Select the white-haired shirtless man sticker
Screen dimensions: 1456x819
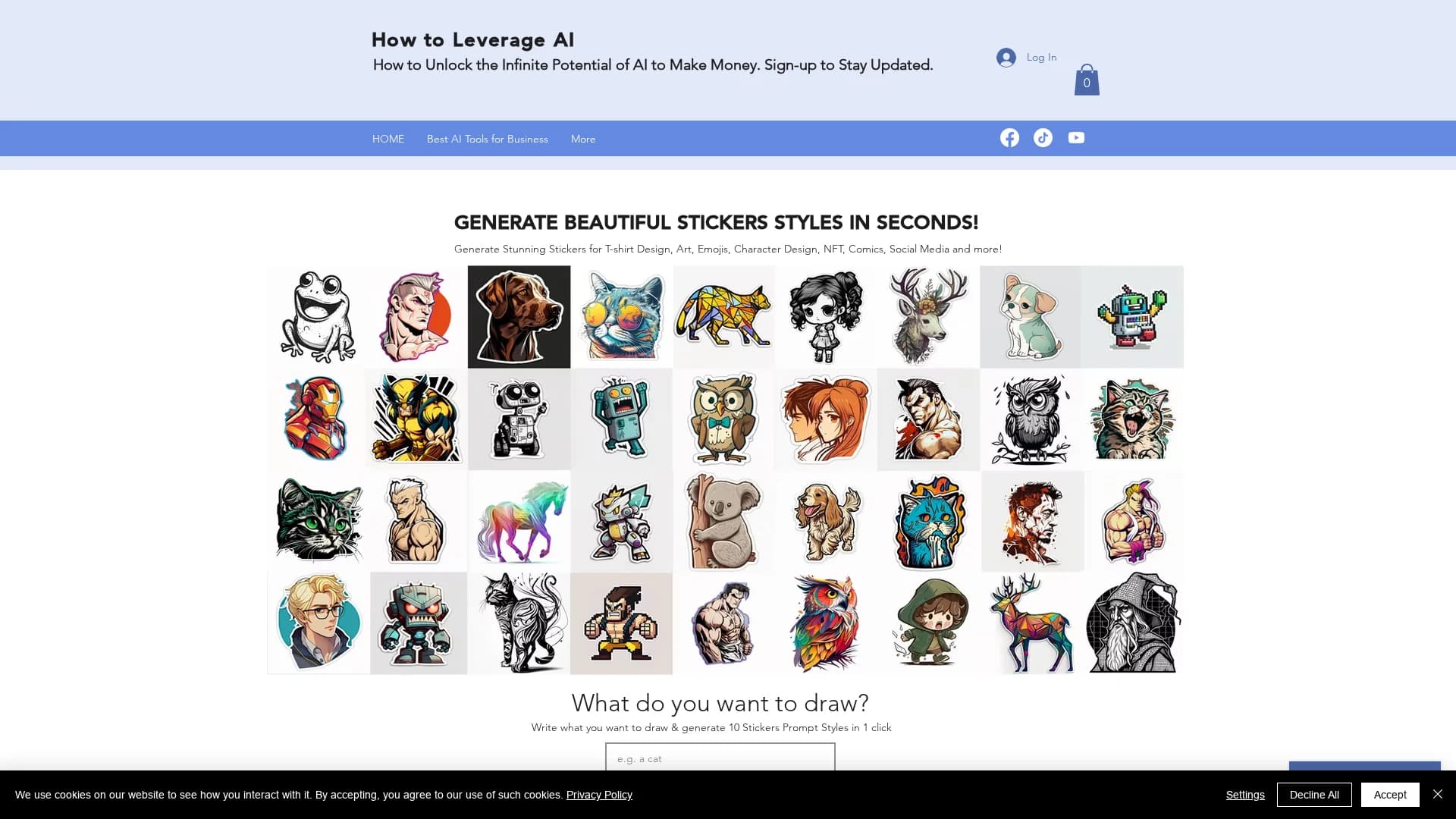(416, 521)
